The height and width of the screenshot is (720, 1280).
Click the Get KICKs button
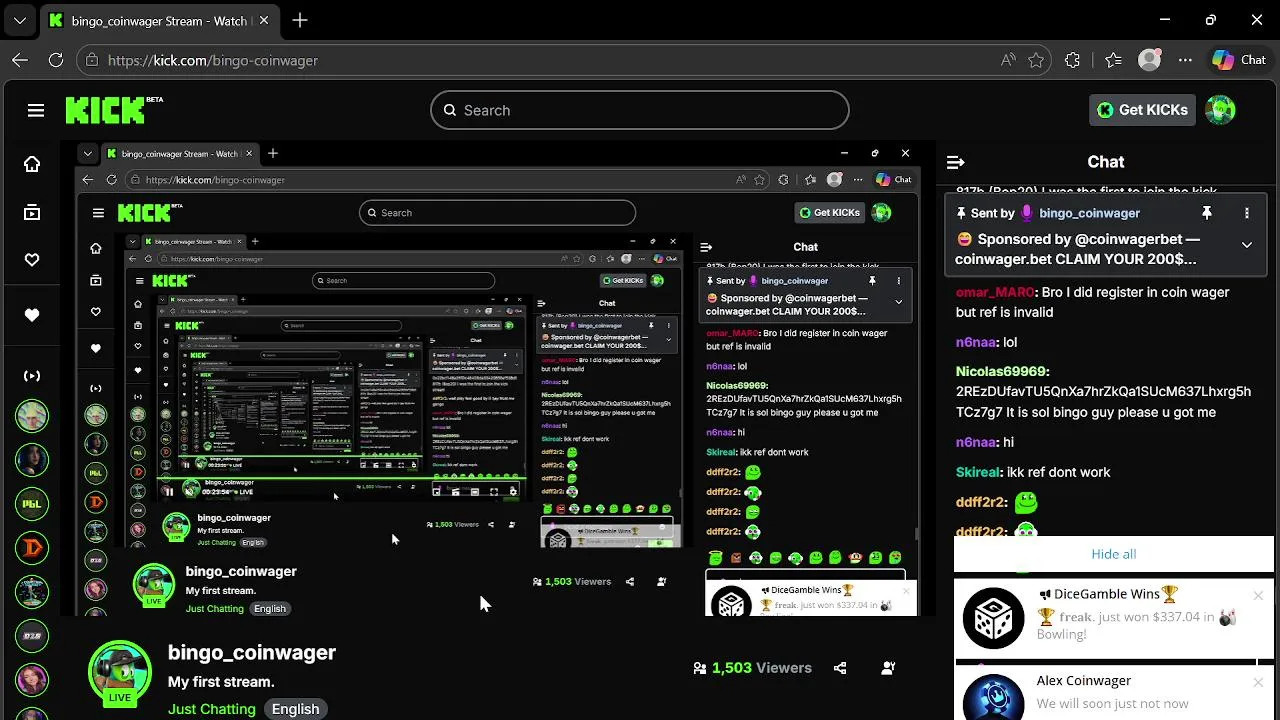[x=1142, y=110]
